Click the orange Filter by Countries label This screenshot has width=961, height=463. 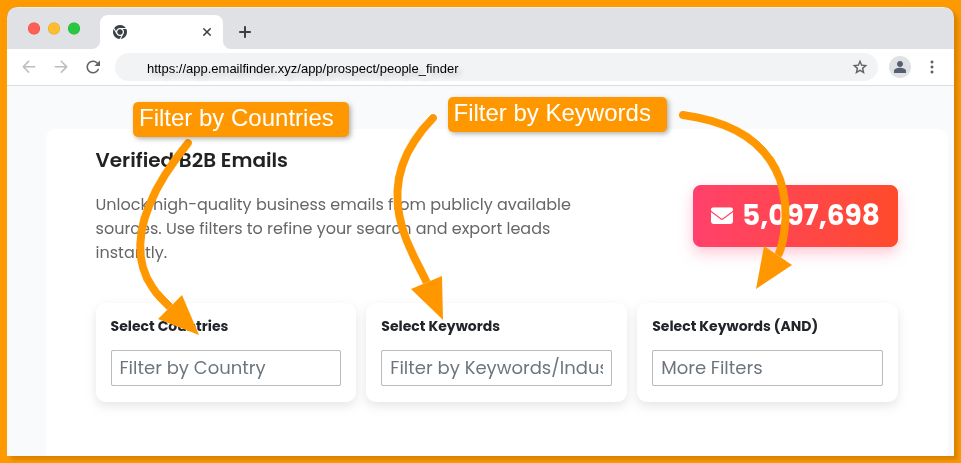236,118
